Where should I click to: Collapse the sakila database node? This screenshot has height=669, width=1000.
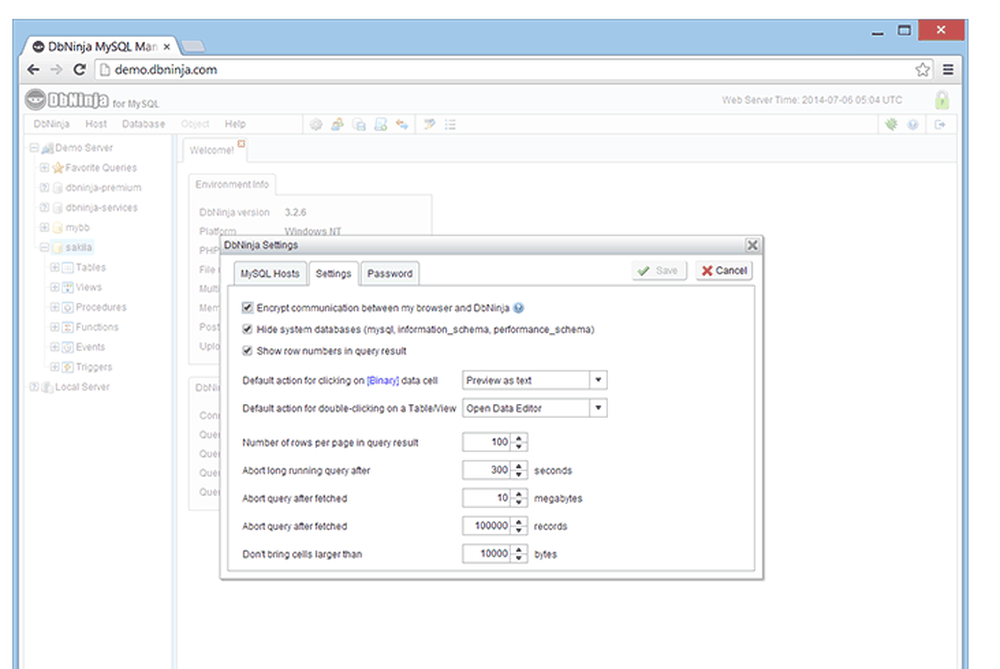44,247
